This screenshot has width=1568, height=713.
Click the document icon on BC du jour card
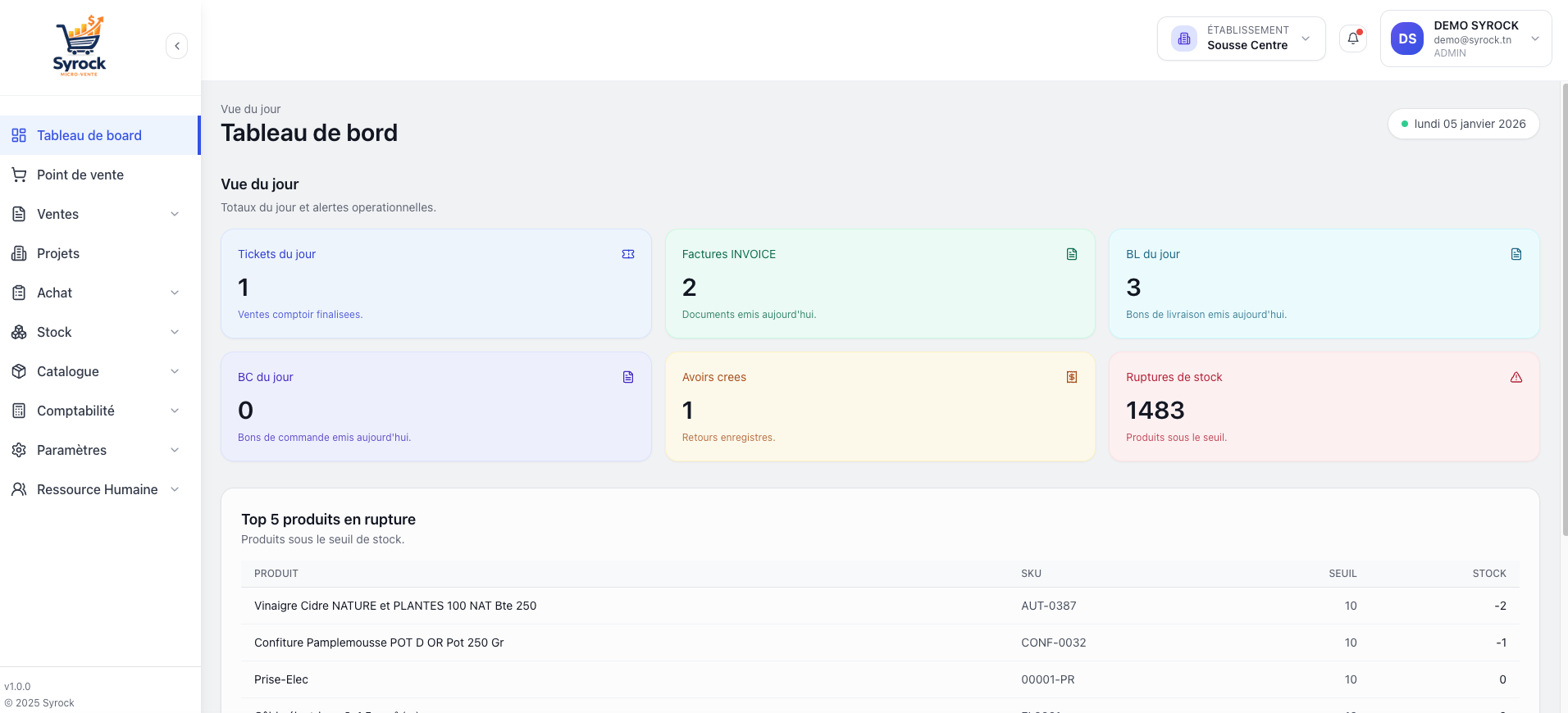[628, 377]
